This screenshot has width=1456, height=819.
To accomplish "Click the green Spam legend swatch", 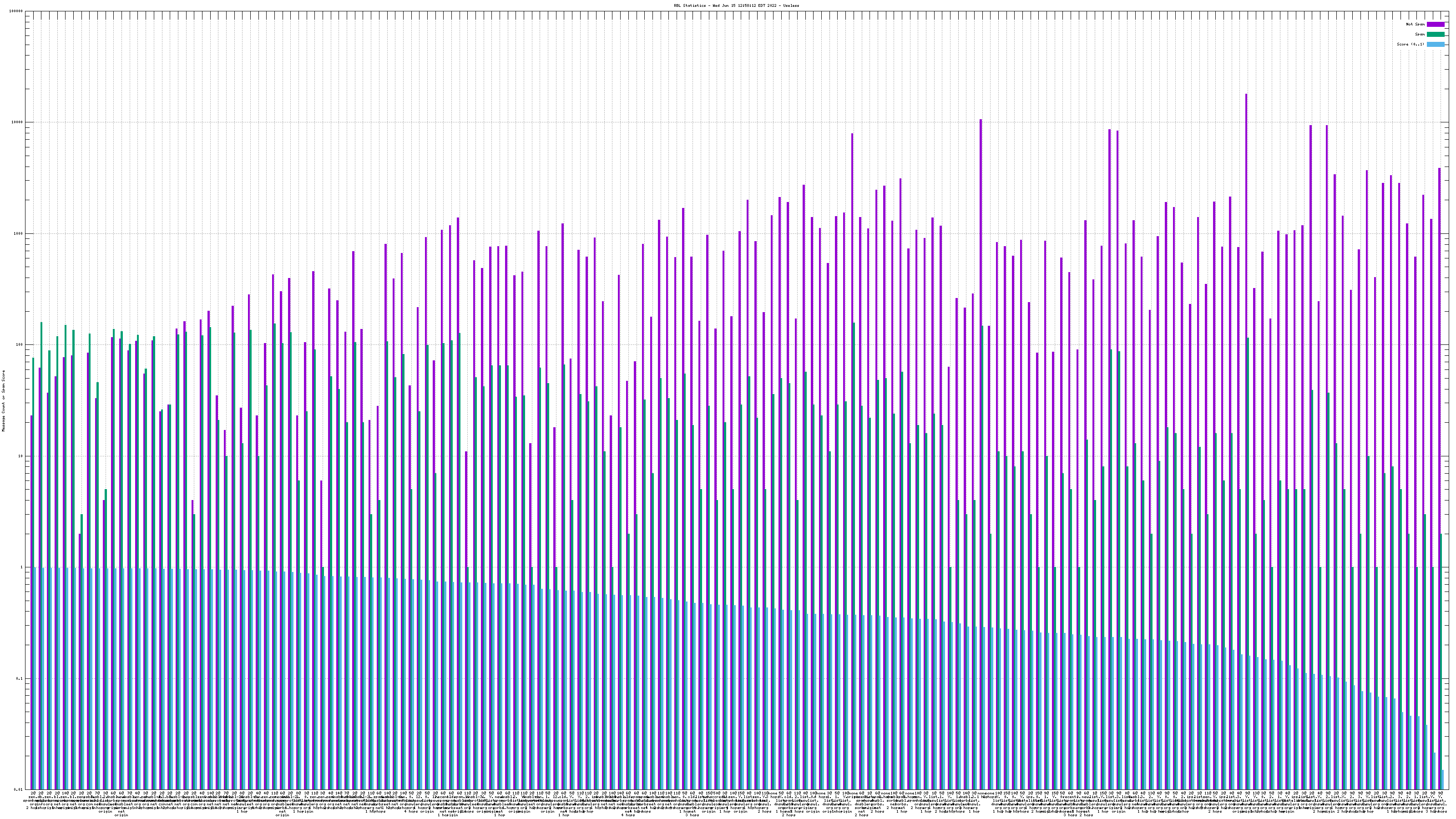I will click(x=1435, y=35).
